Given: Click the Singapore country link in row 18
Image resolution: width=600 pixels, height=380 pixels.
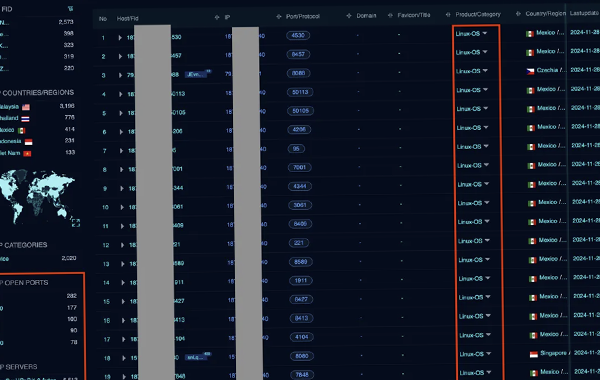Looking at the screenshot, I should [553, 353].
